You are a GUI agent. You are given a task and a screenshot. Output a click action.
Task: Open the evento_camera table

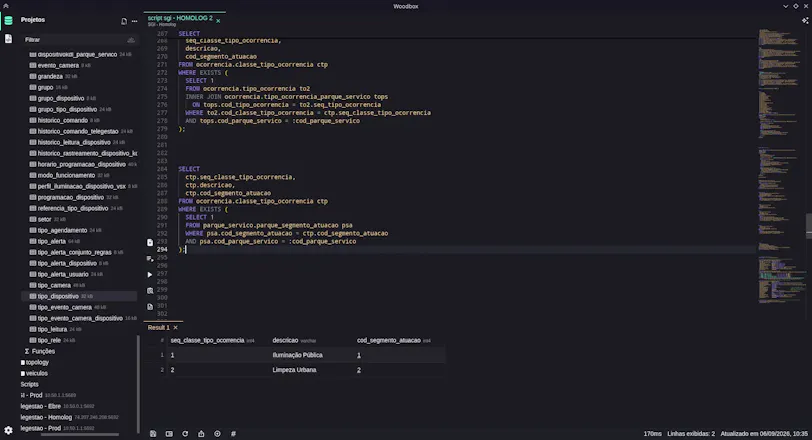[x=58, y=66]
